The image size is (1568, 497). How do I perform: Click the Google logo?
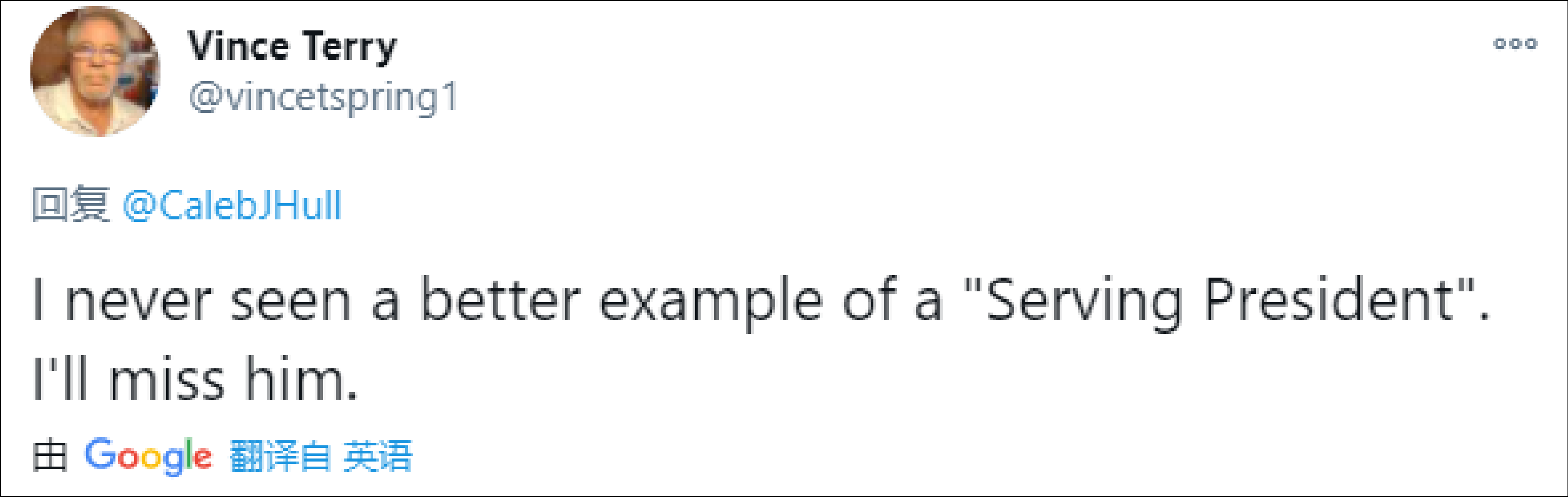pyautogui.click(x=148, y=455)
